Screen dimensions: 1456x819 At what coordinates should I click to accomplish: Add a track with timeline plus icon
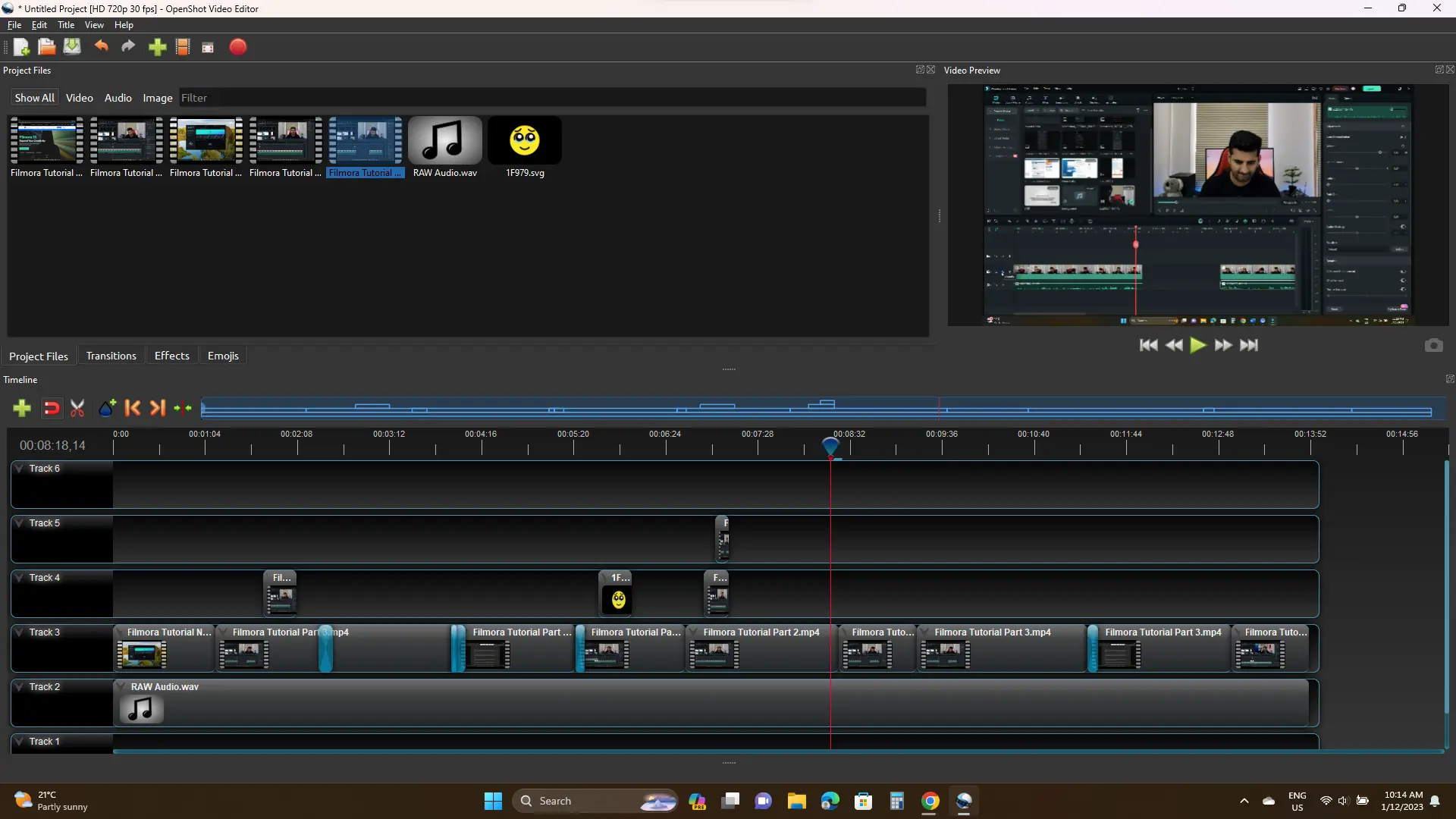tap(22, 409)
